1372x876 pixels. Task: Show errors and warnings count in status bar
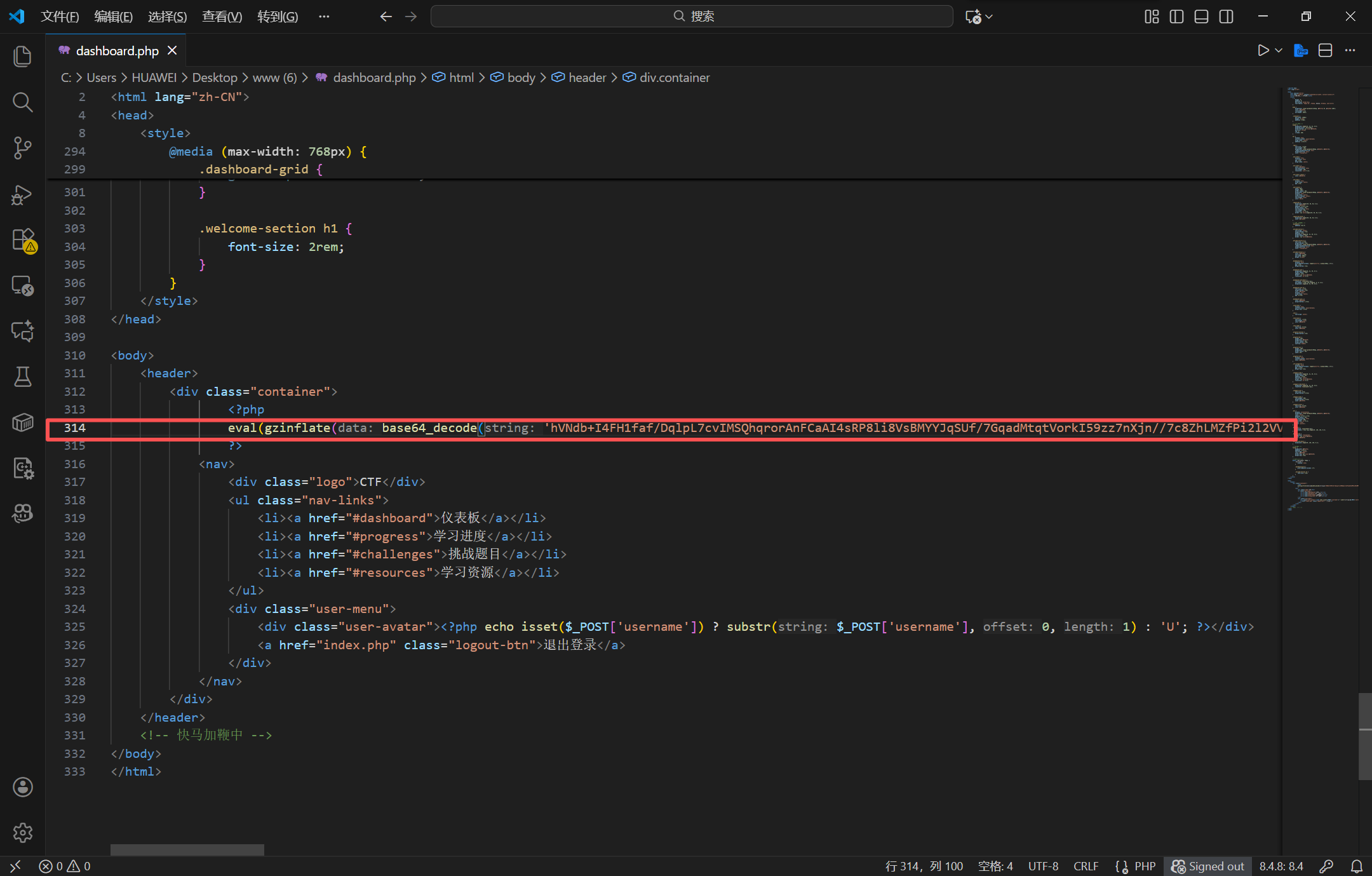65,866
